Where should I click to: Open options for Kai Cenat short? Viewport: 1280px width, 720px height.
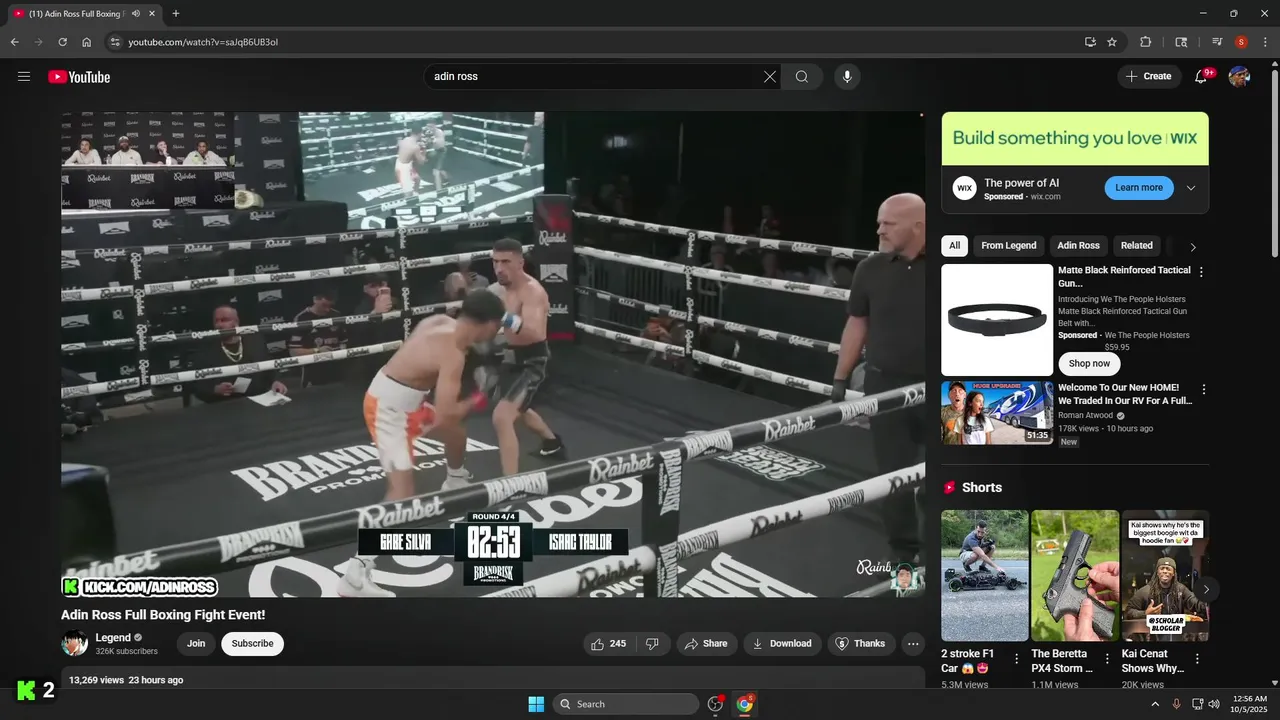(1199, 659)
